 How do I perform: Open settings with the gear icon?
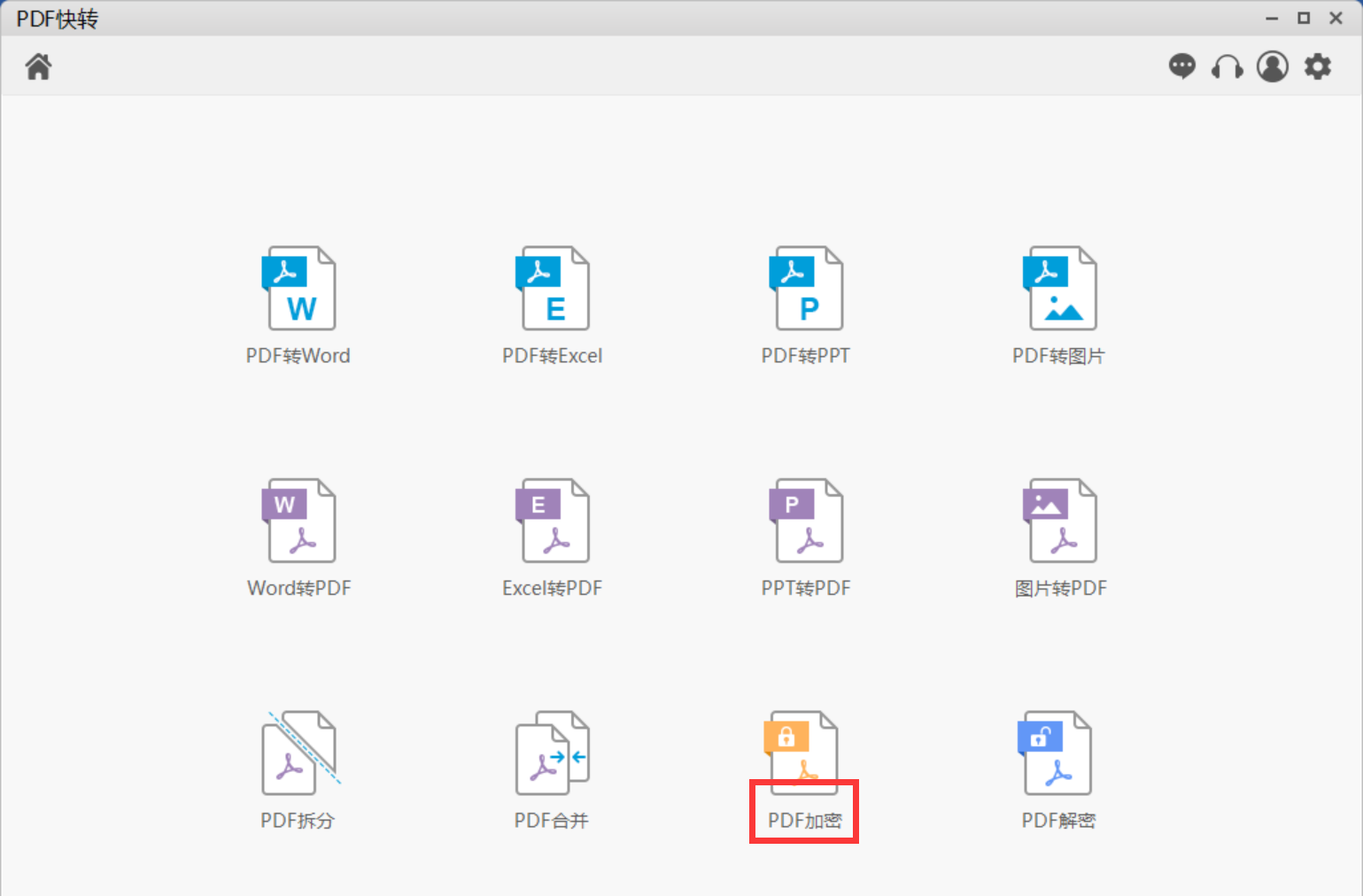(1318, 66)
